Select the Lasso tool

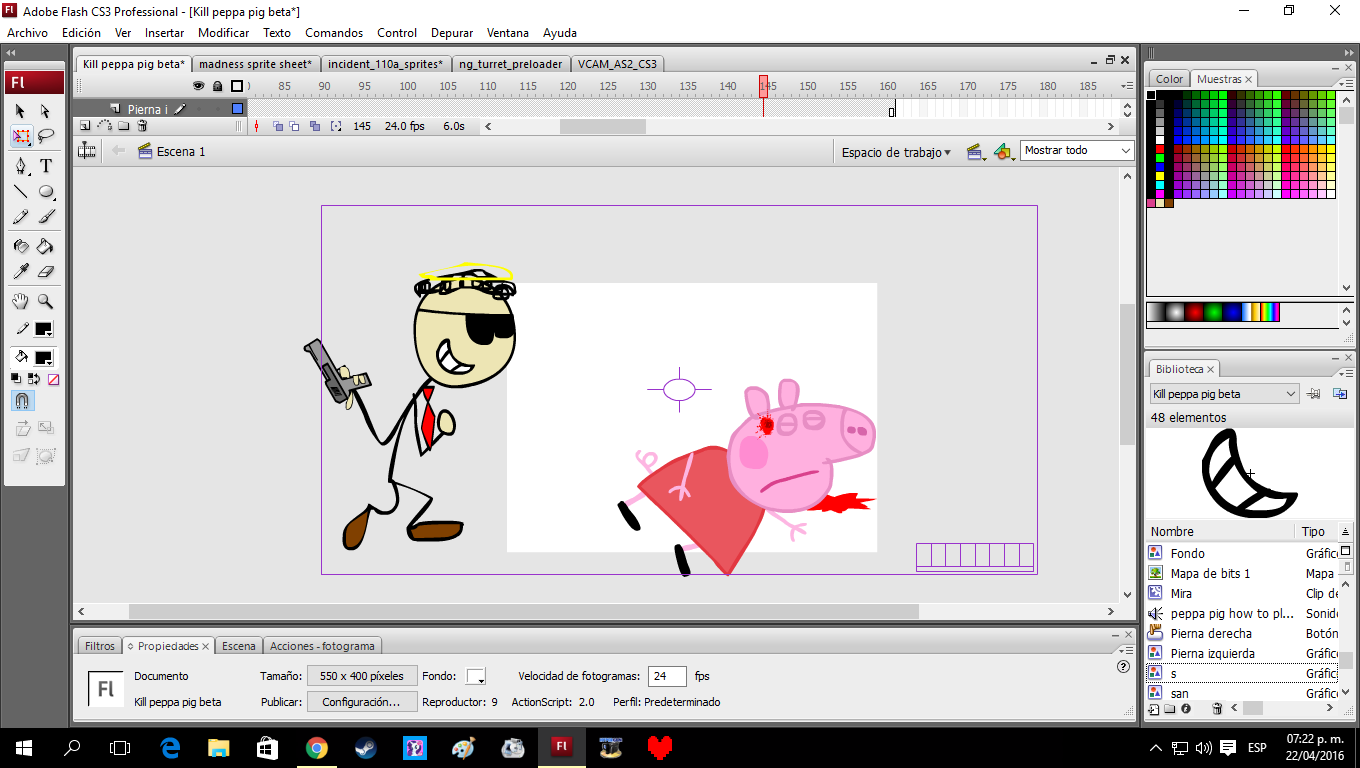pyautogui.click(x=45, y=136)
